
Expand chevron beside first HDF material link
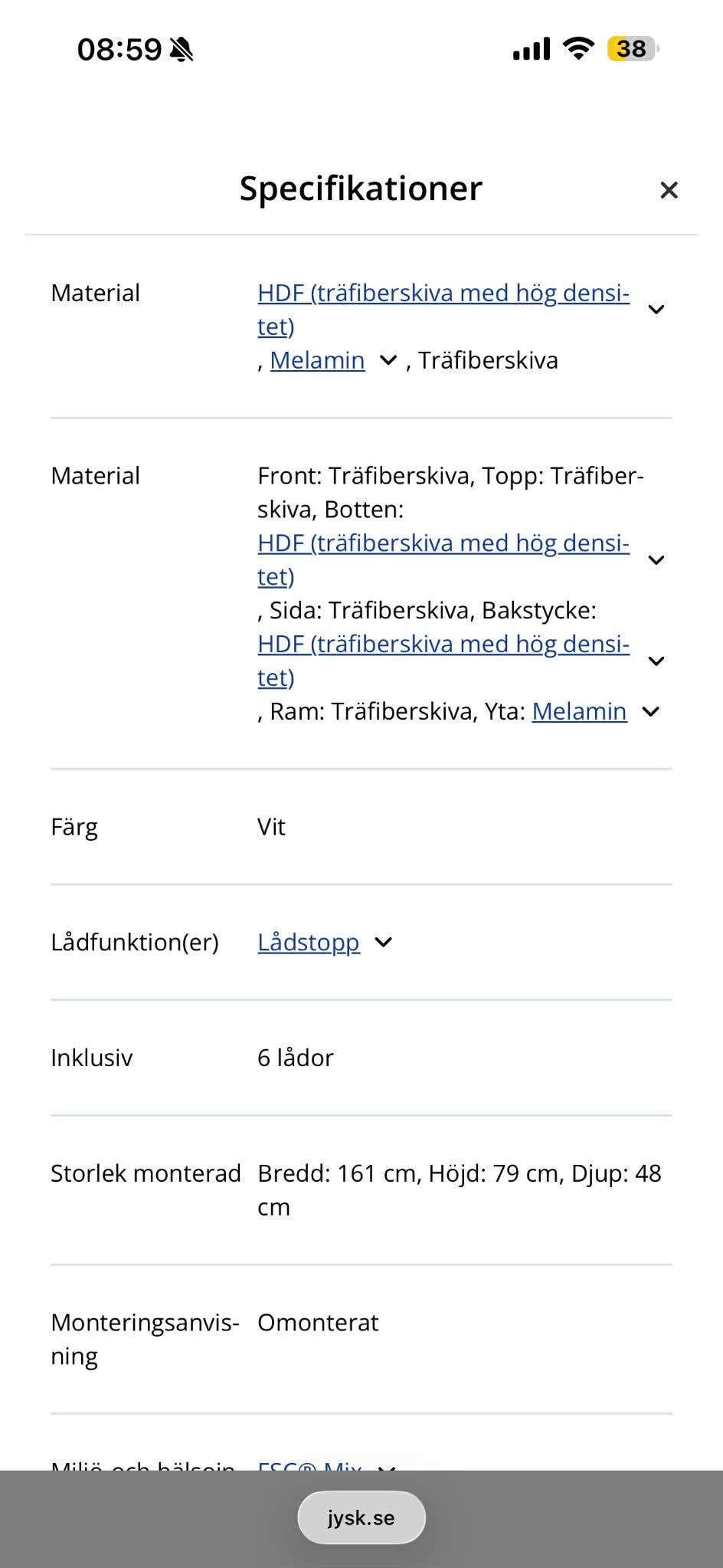pos(656,310)
